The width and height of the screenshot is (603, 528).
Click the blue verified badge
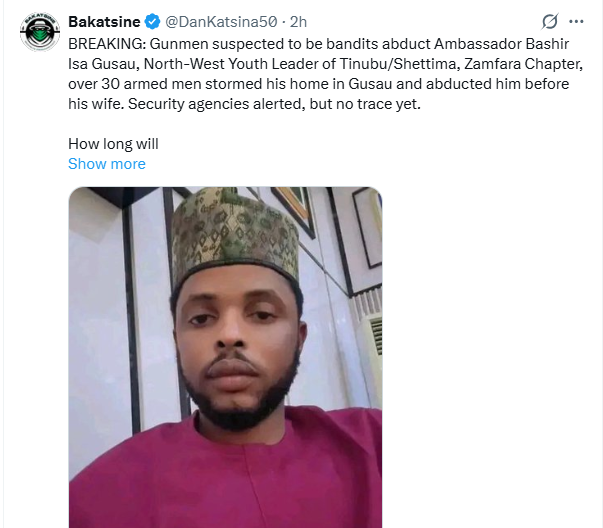(x=151, y=21)
